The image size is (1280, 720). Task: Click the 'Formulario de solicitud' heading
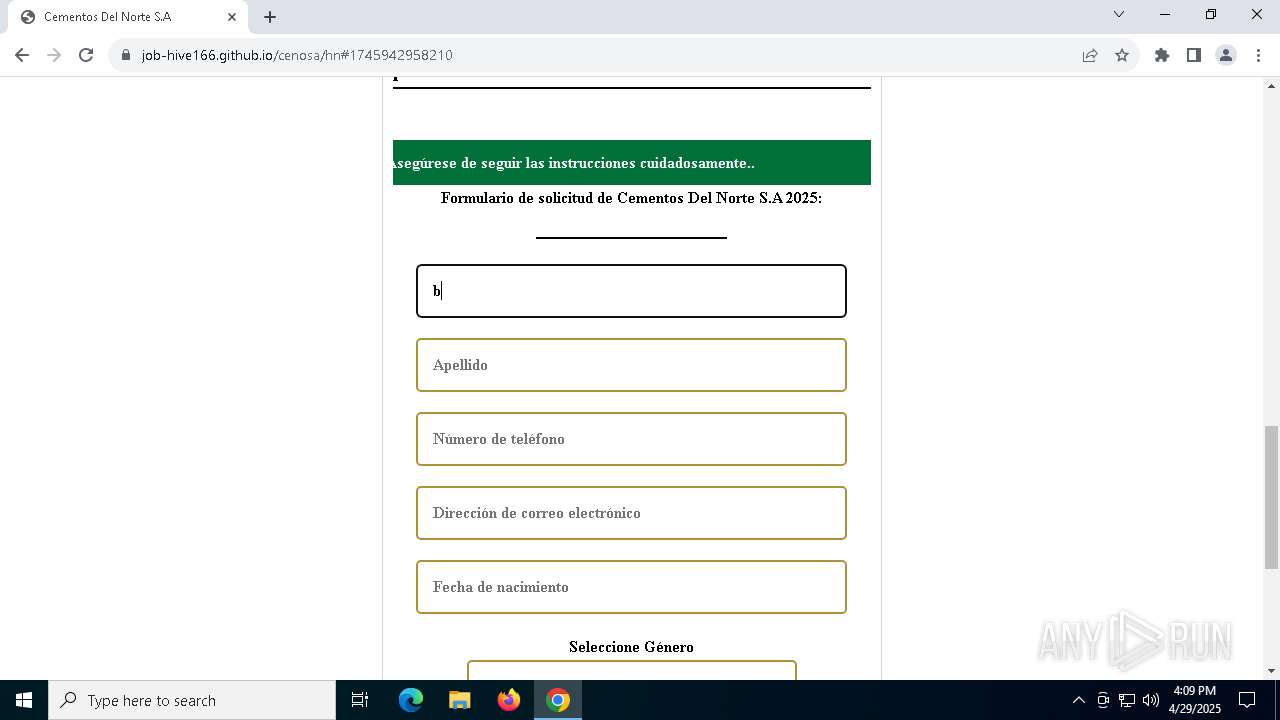631,198
